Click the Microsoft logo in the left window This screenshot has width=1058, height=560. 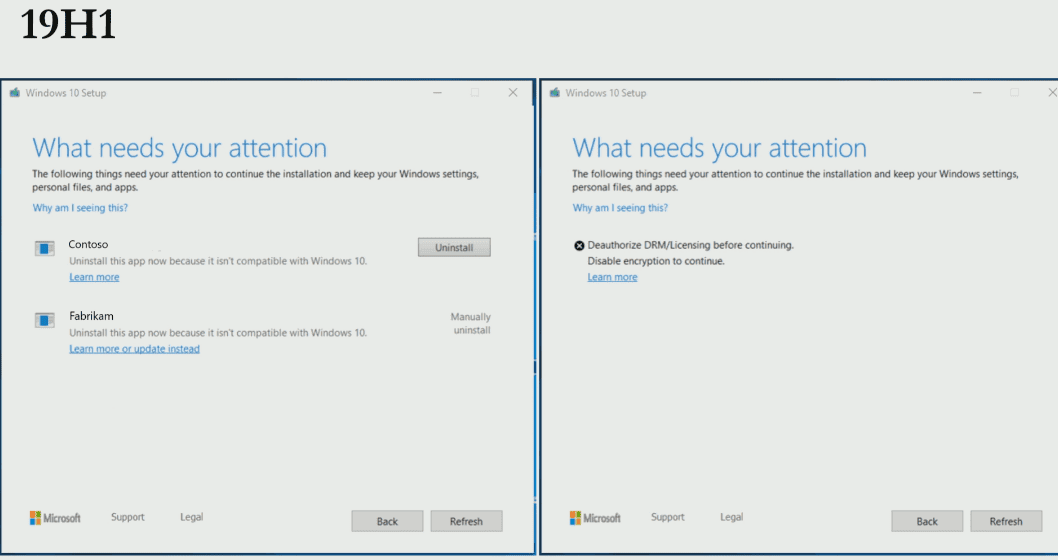point(55,517)
